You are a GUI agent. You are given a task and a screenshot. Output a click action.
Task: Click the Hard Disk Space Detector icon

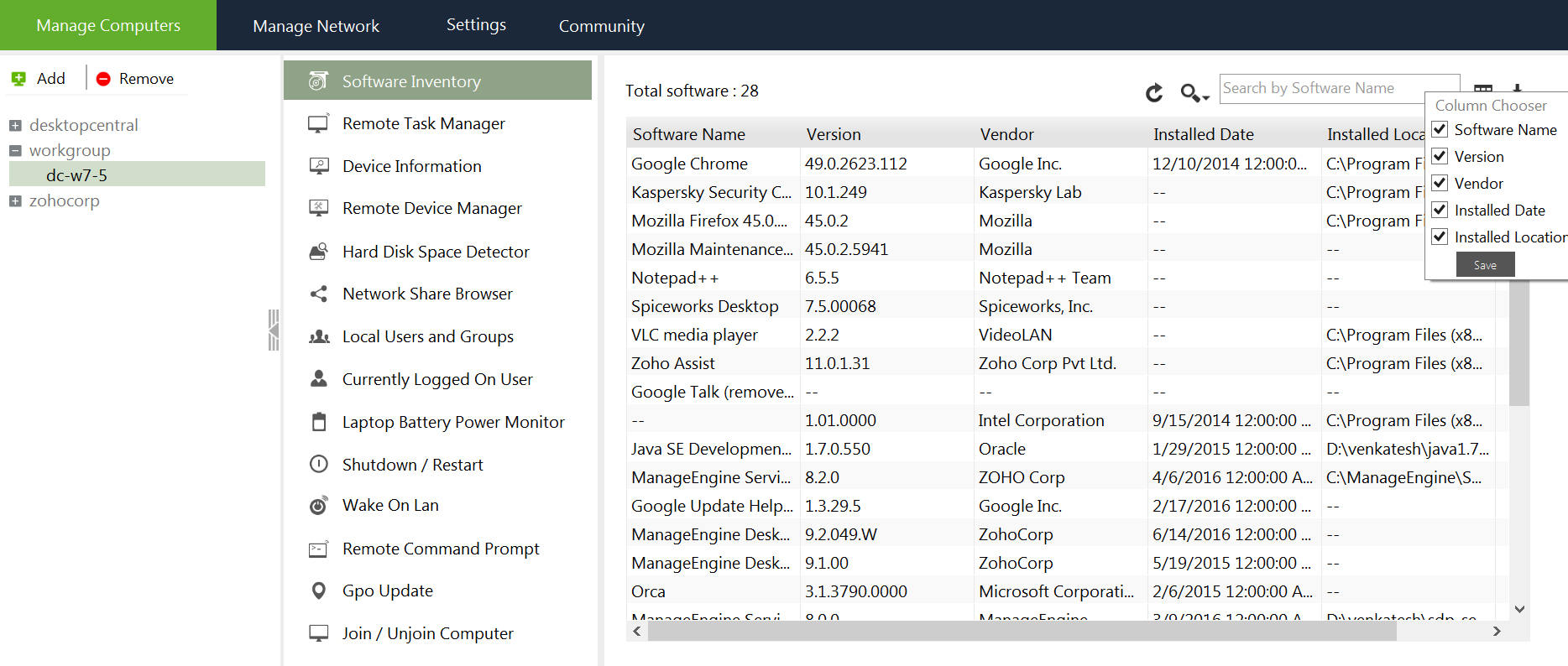point(318,252)
